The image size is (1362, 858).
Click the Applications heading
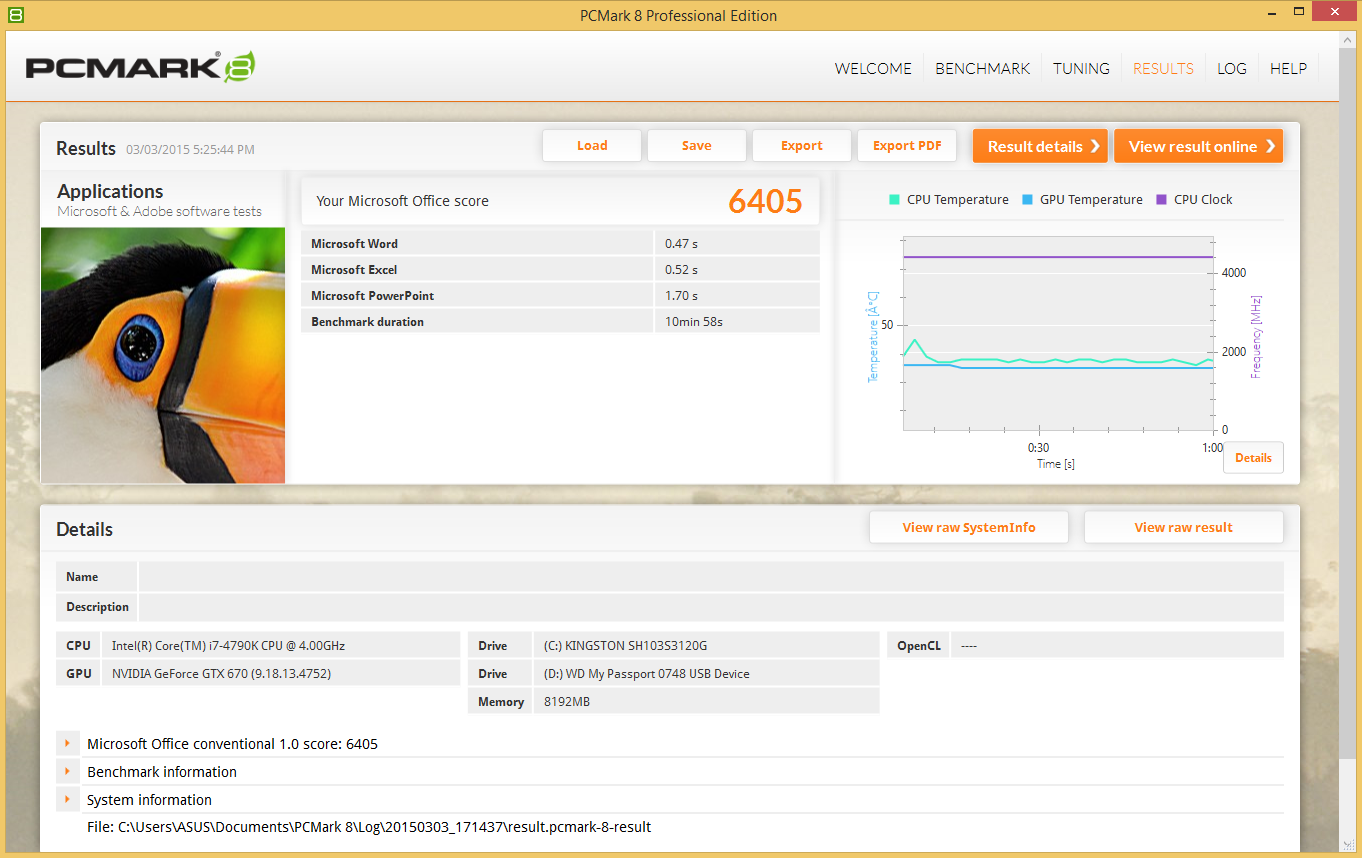(x=110, y=191)
